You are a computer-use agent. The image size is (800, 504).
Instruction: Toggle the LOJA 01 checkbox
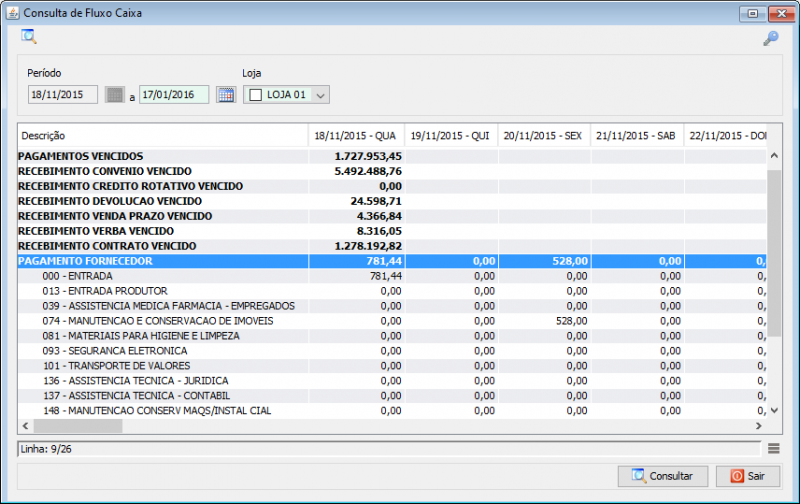(256, 95)
